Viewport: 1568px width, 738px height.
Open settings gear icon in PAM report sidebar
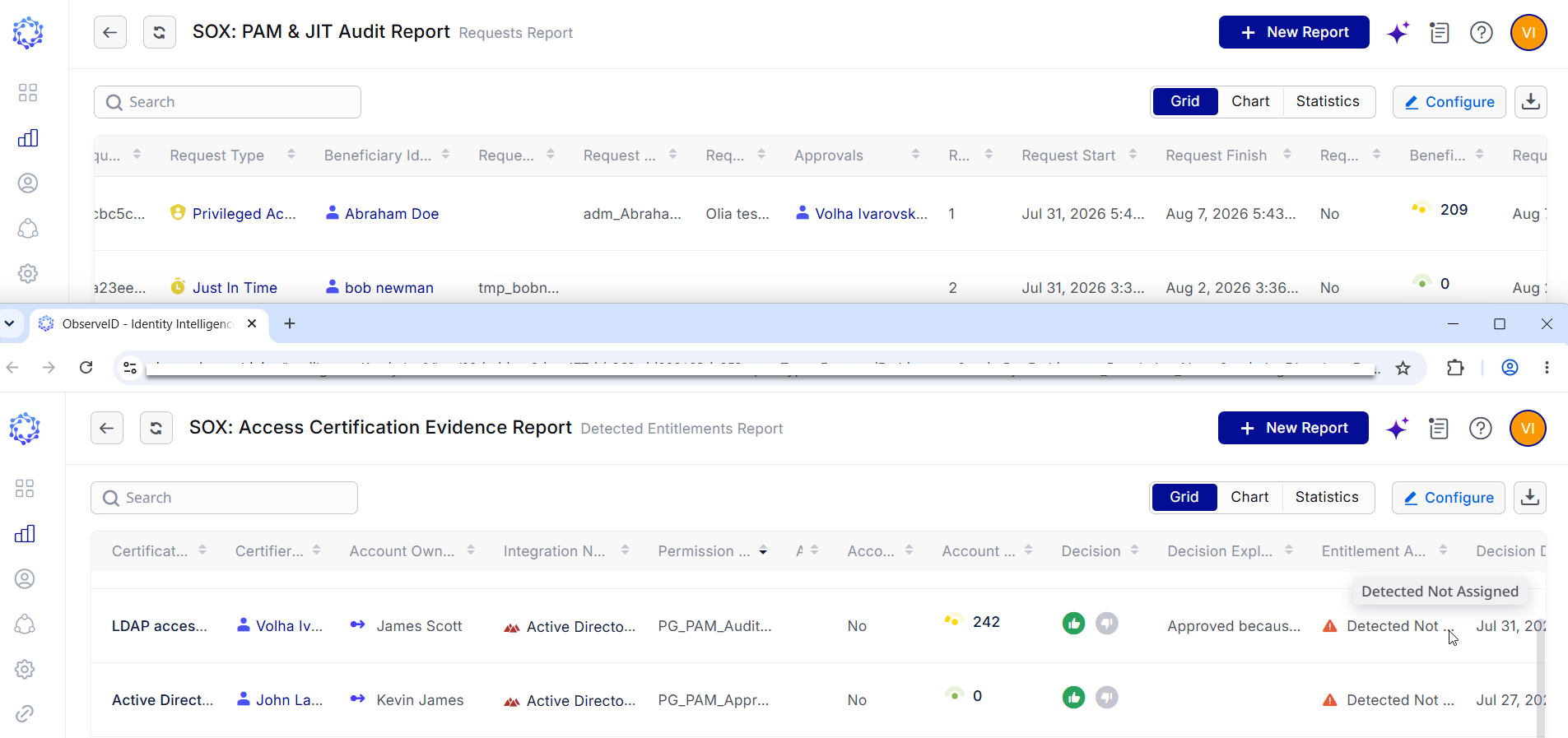(x=28, y=273)
